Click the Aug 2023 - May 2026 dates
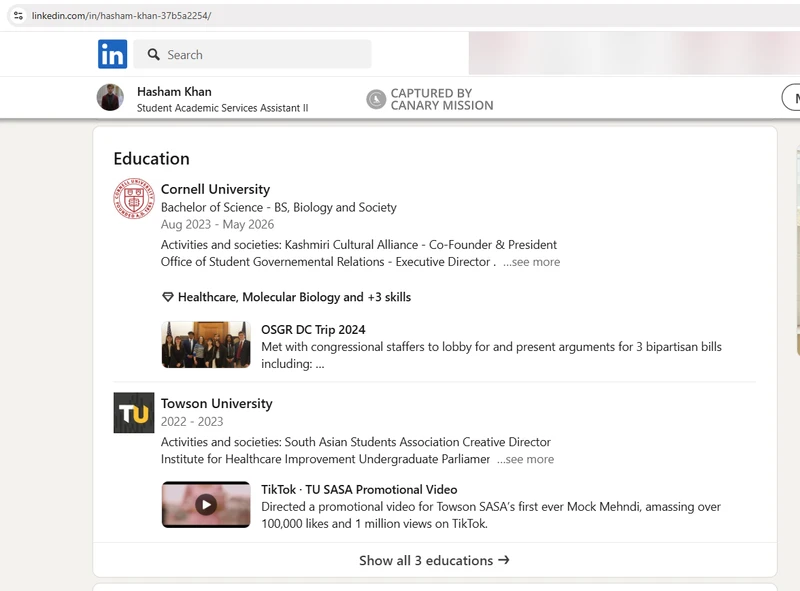This screenshot has height=591, width=800. pos(217,225)
